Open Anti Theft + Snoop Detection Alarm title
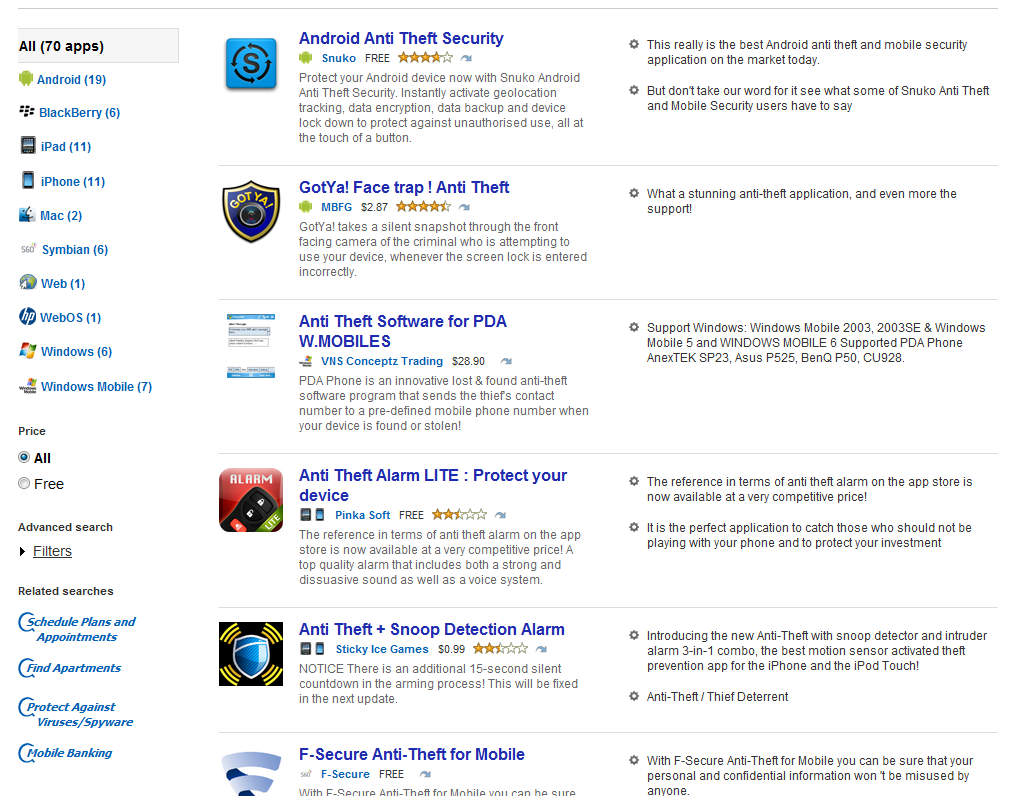 [x=432, y=629]
